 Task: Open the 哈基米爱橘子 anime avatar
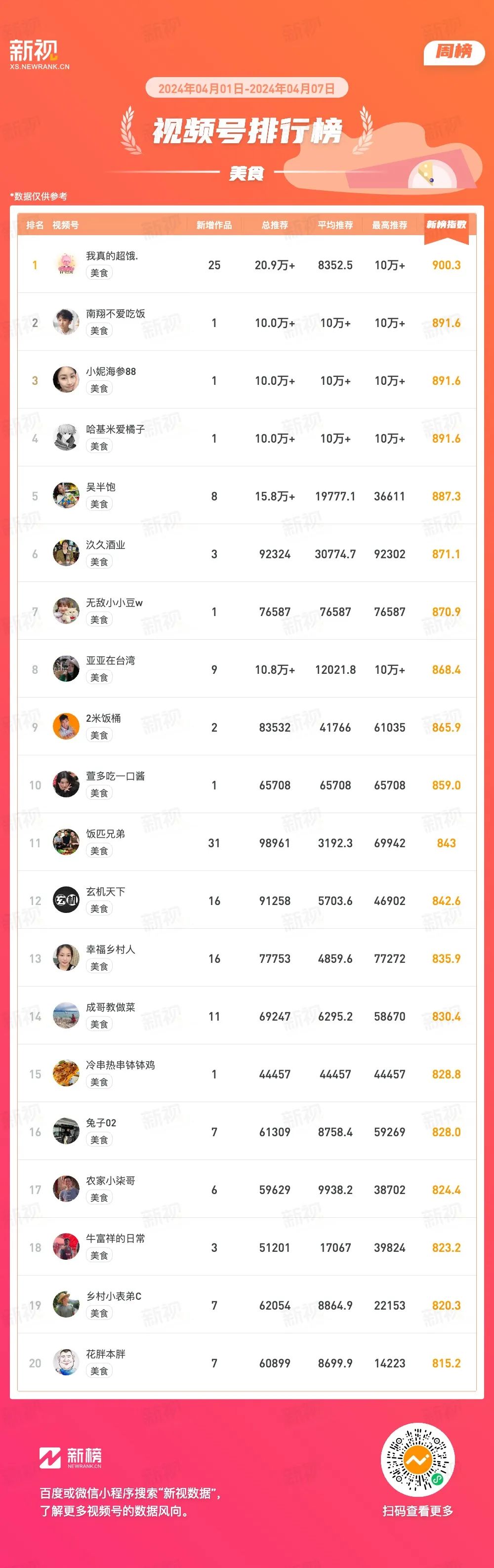tap(66, 438)
